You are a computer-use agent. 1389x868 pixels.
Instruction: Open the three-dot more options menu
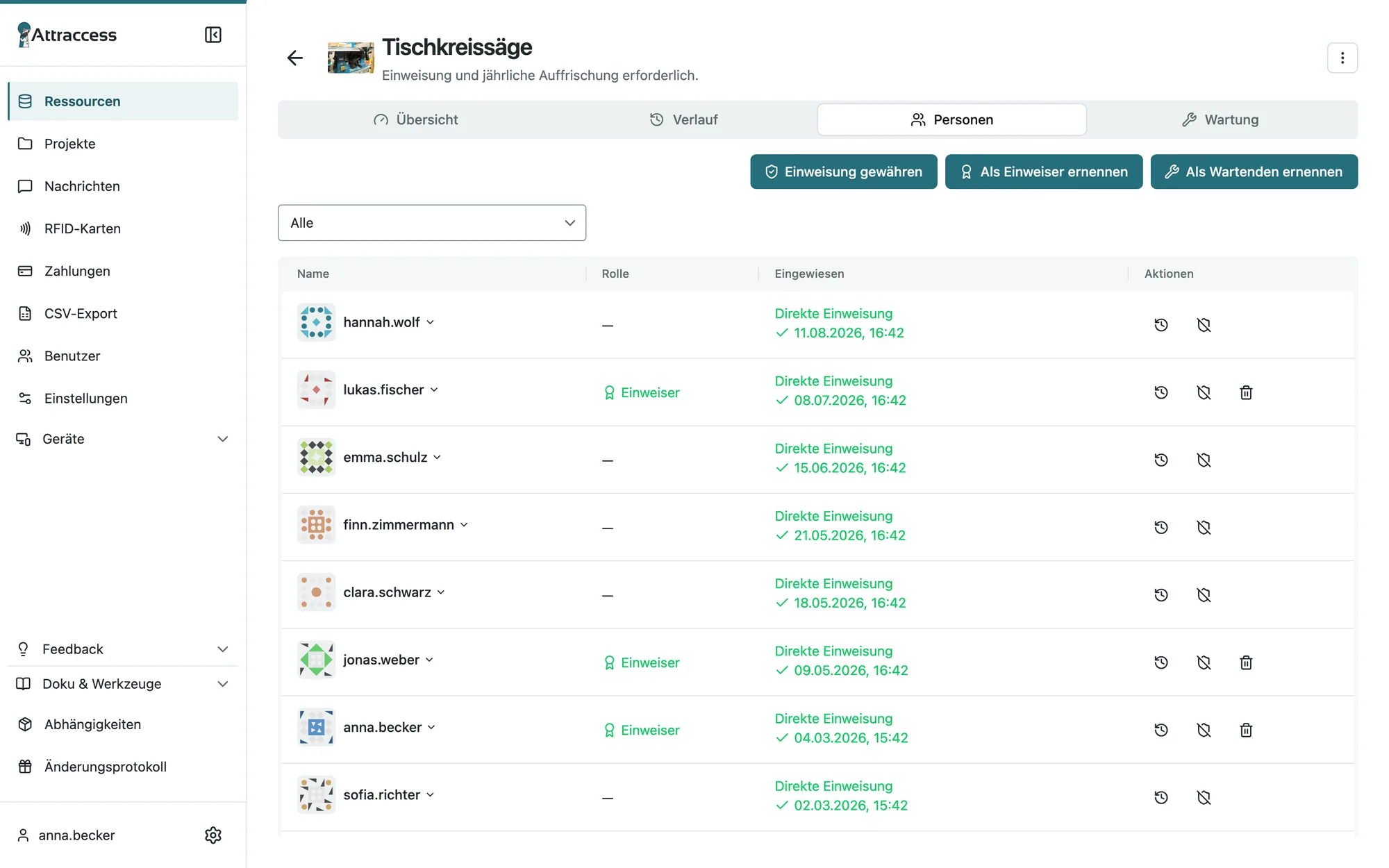[x=1342, y=58]
